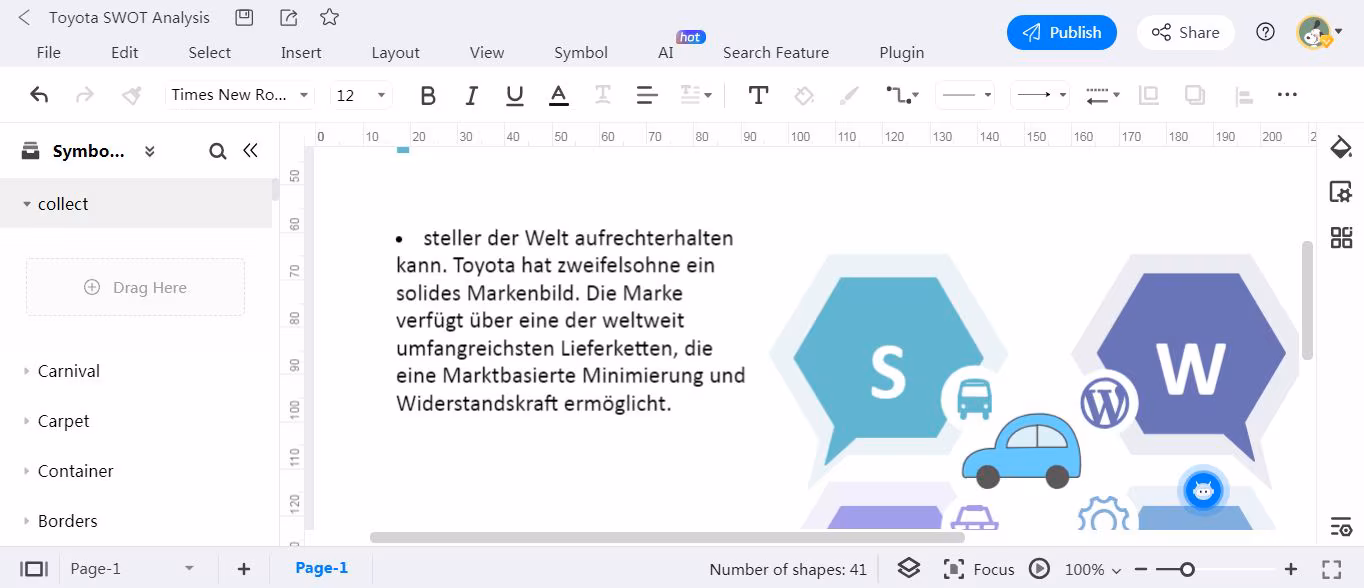Select the Text tool
The width and height of the screenshot is (1364, 588).
(758, 95)
